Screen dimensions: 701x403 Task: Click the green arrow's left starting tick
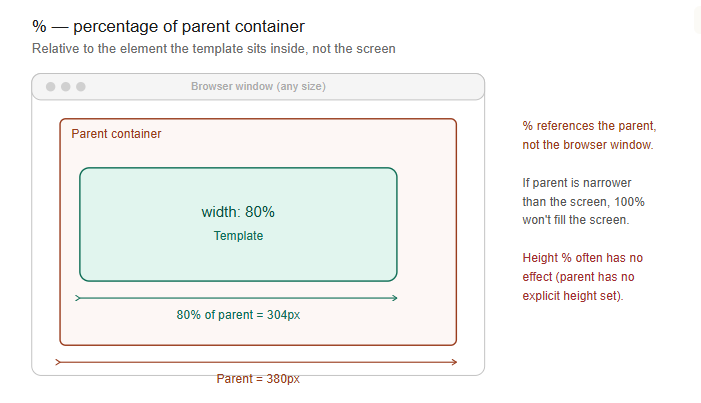pyautogui.click(x=77, y=298)
